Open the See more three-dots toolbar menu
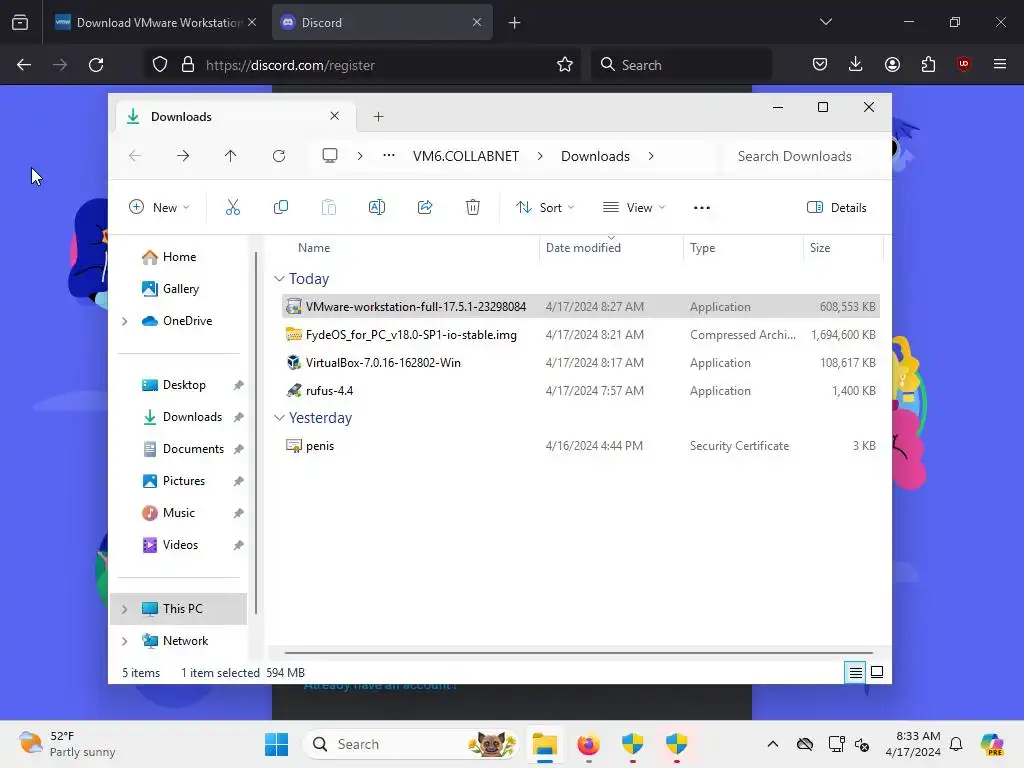 (x=701, y=208)
